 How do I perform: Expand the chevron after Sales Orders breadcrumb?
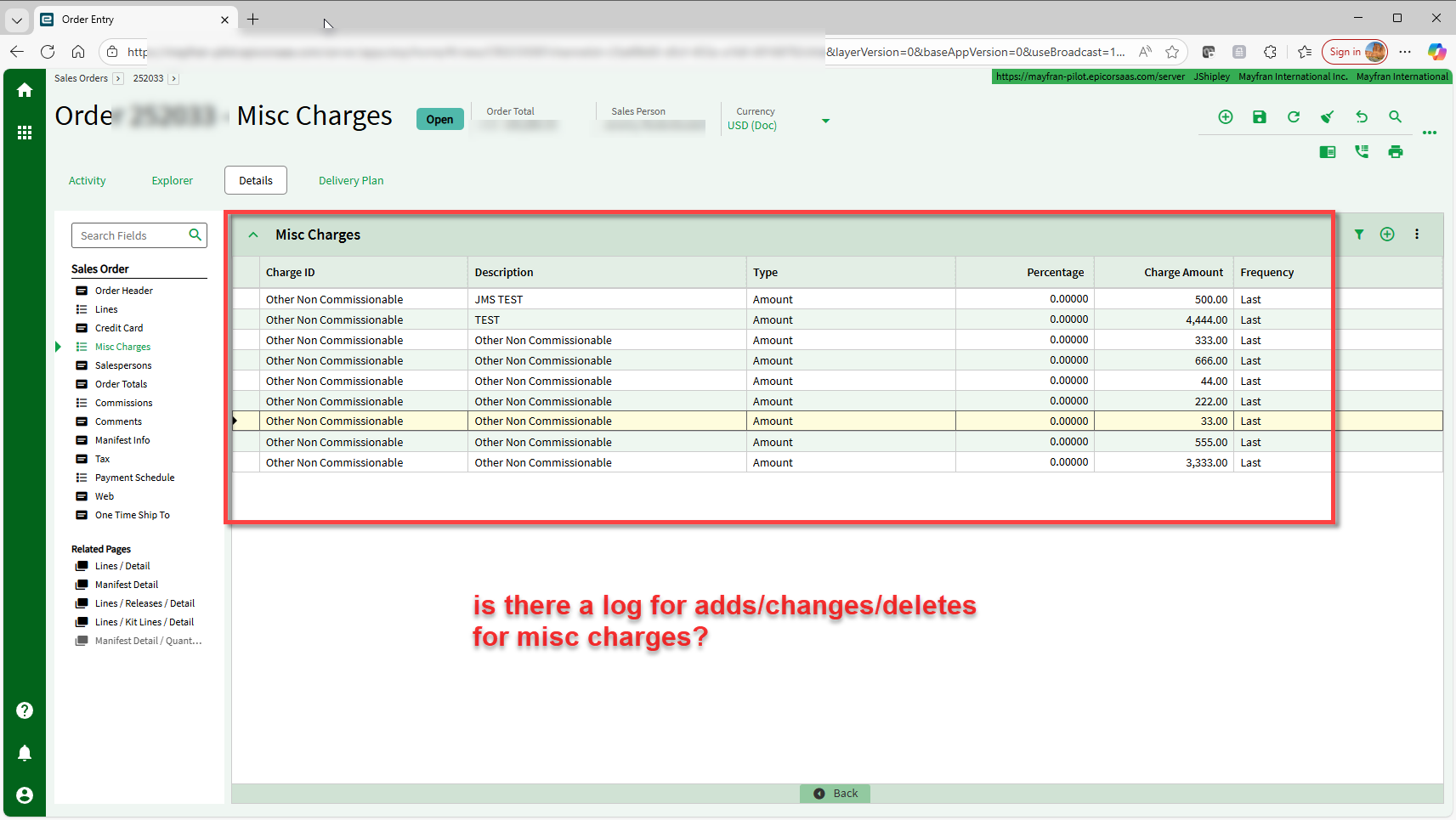click(118, 78)
